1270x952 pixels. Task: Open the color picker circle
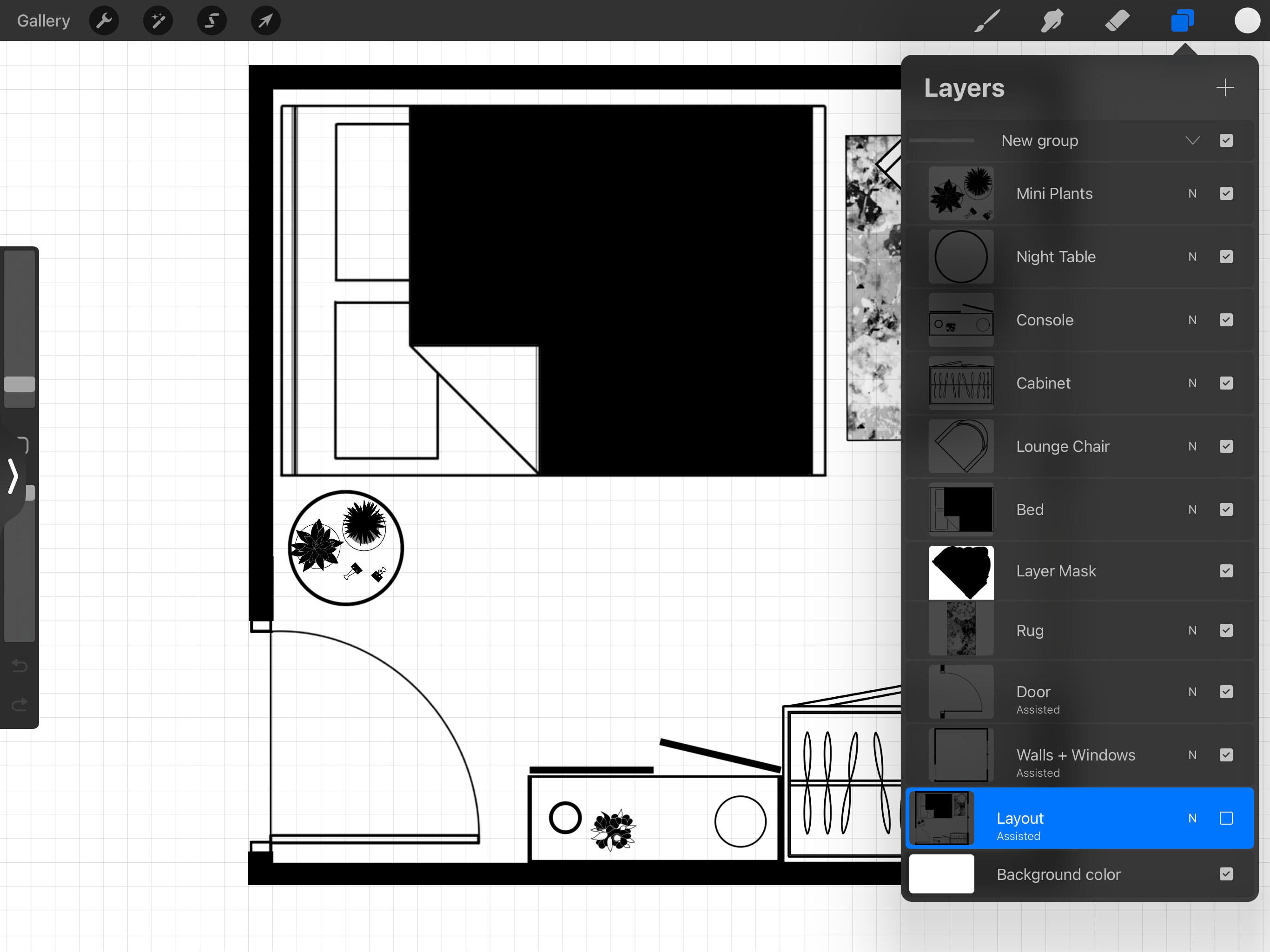coord(1248,20)
